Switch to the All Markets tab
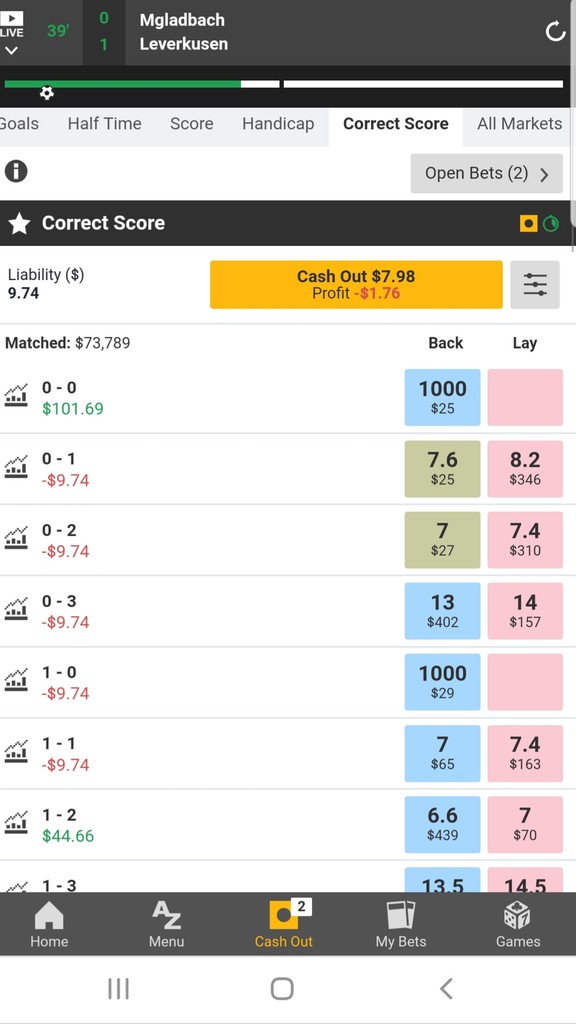Image resolution: width=576 pixels, height=1024 pixels. tap(519, 124)
